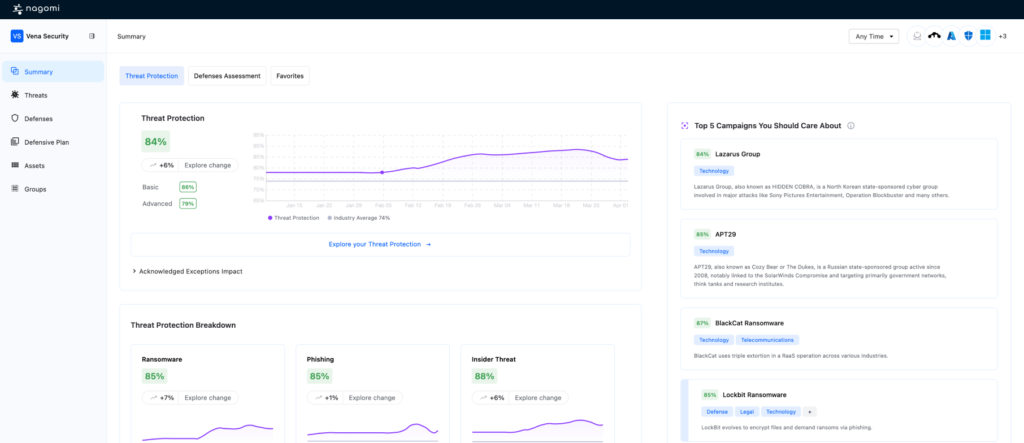Switch to the Defenses Assessment tab
Image resolution: width=1024 pixels, height=443 pixels.
(227, 76)
